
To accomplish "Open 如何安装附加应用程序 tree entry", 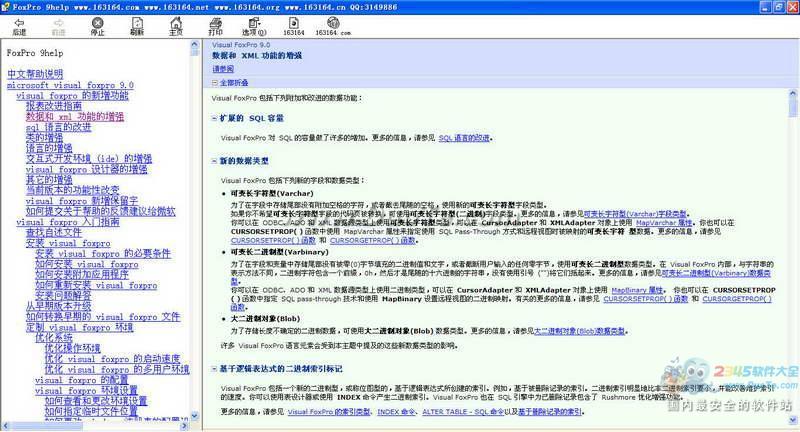I will (82, 274).
